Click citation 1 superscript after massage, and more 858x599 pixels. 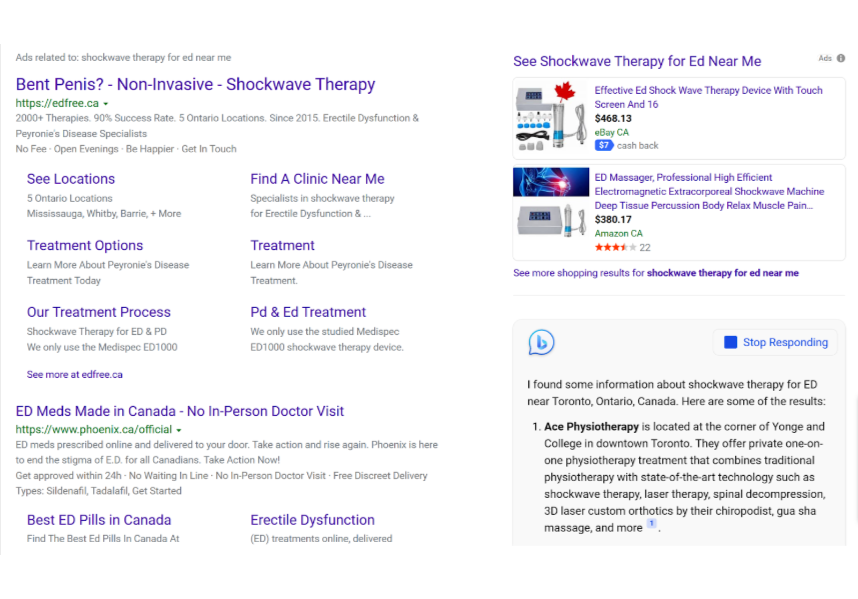click(x=651, y=524)
